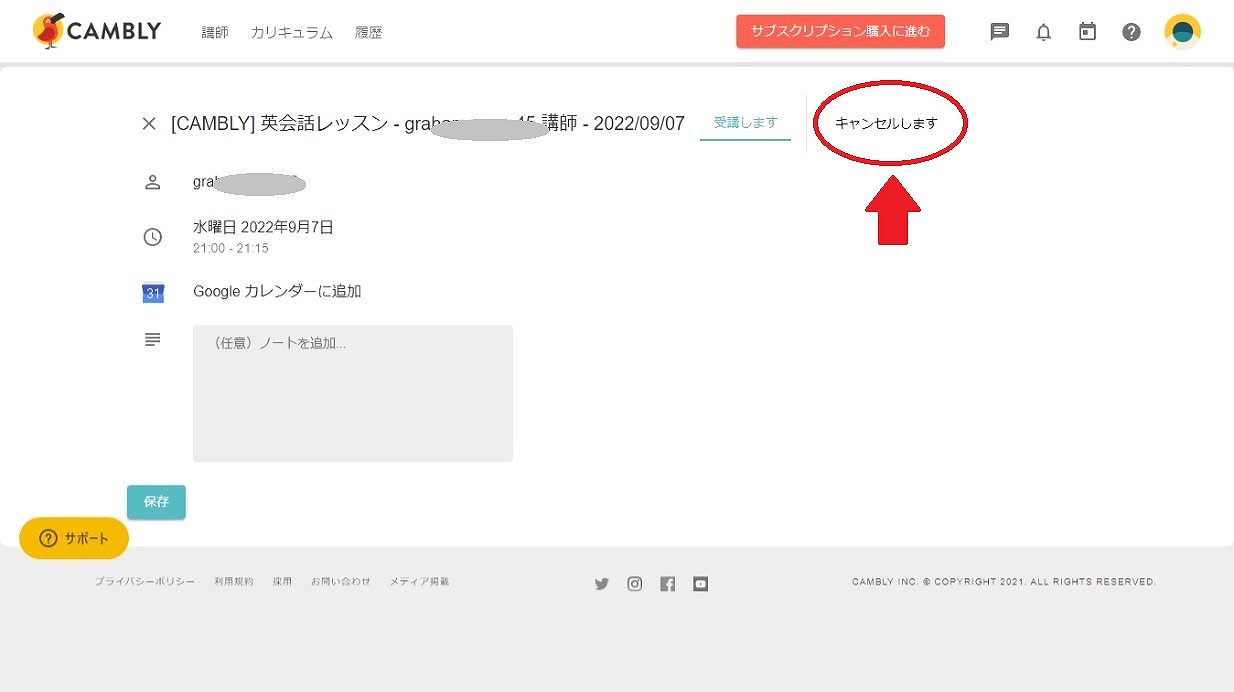Open the YouTube footer icon

[x=701, y=584]
